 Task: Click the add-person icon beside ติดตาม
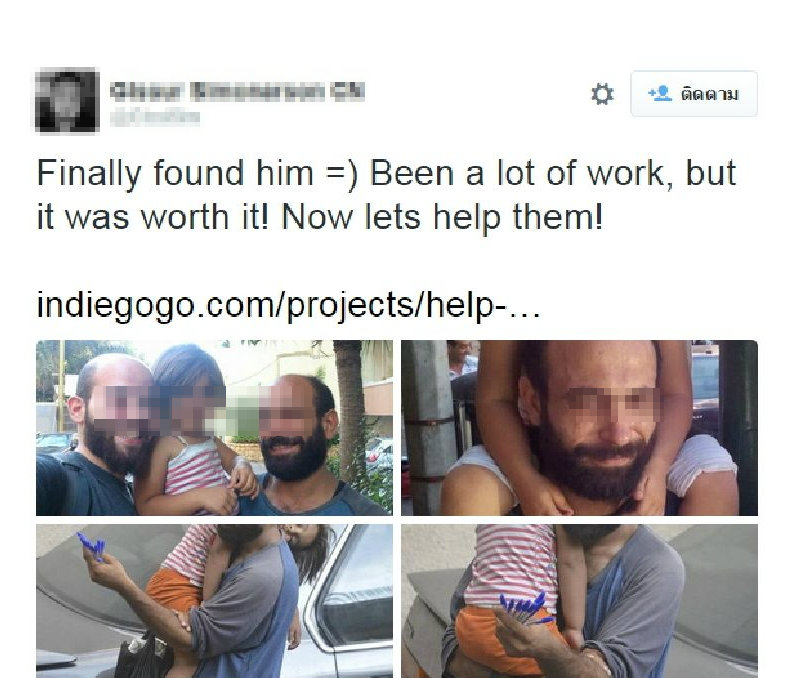click(660, 93)
